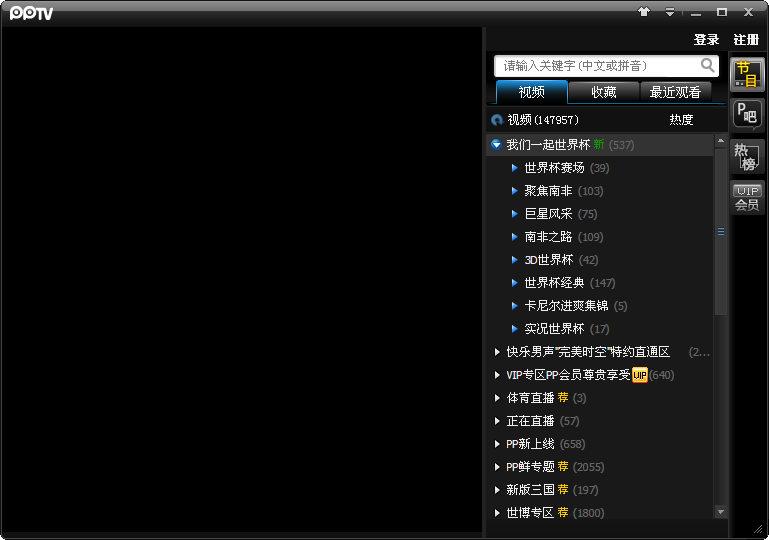Click the refresh icon beside 视频(147957)

(x=497, y=120)
